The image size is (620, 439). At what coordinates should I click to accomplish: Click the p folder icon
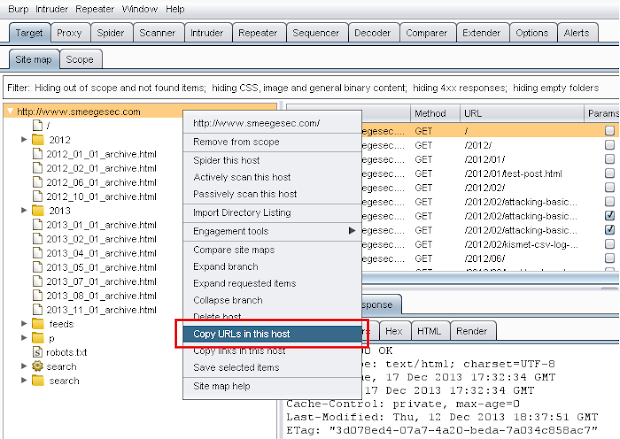coord(38,338)
